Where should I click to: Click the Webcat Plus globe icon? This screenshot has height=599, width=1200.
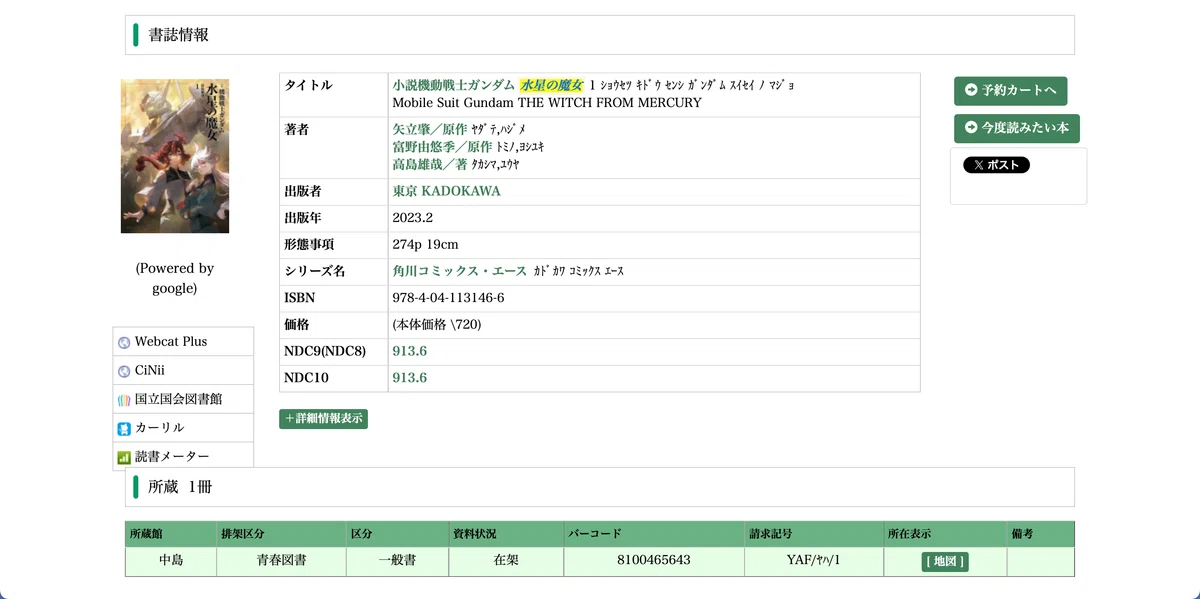124,342
